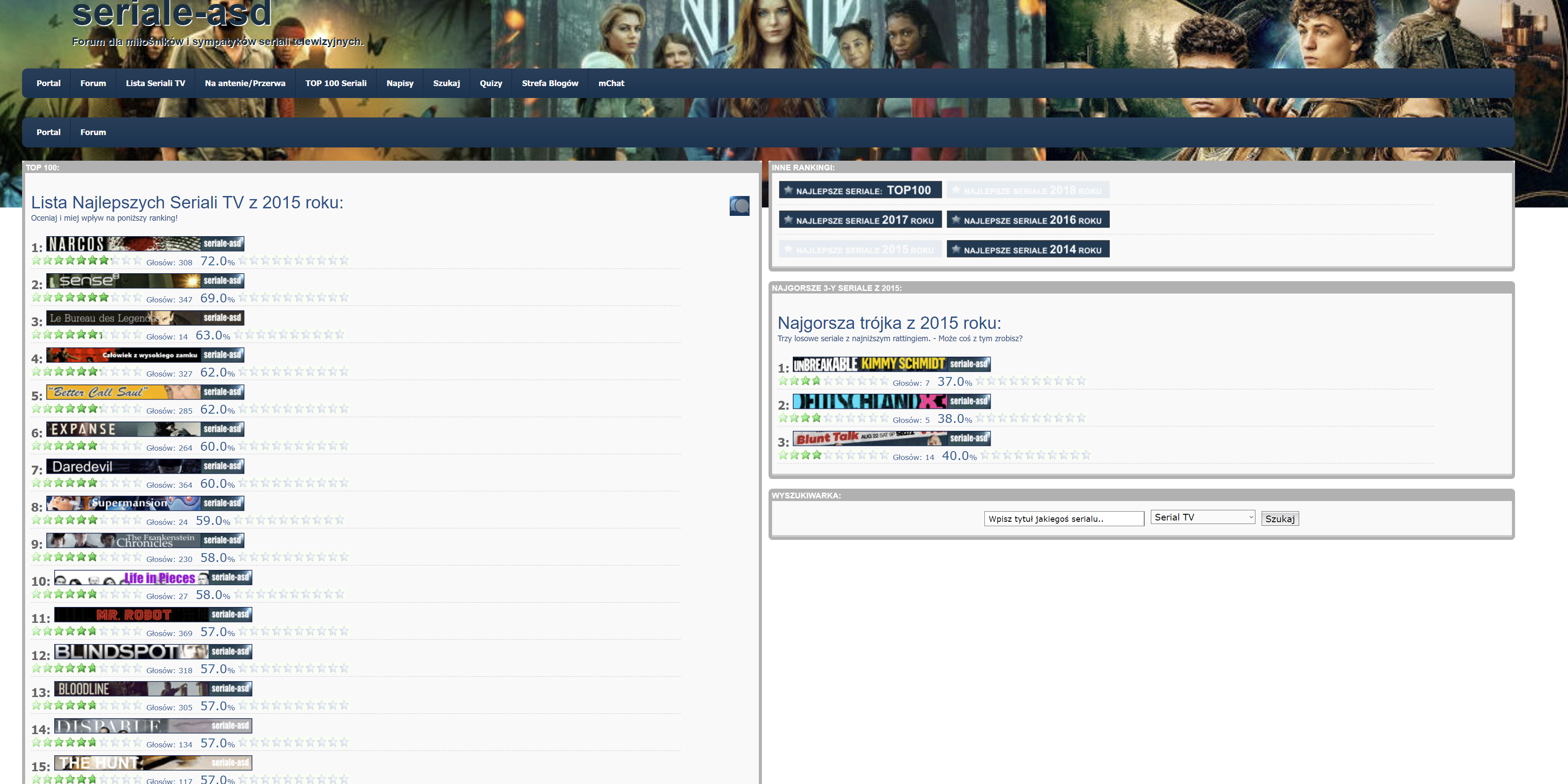Image resolution: width=1568 pixels, height=784 pixels.
Task: Open the Life in Pieces banner
Action: [x=153, y=578]
